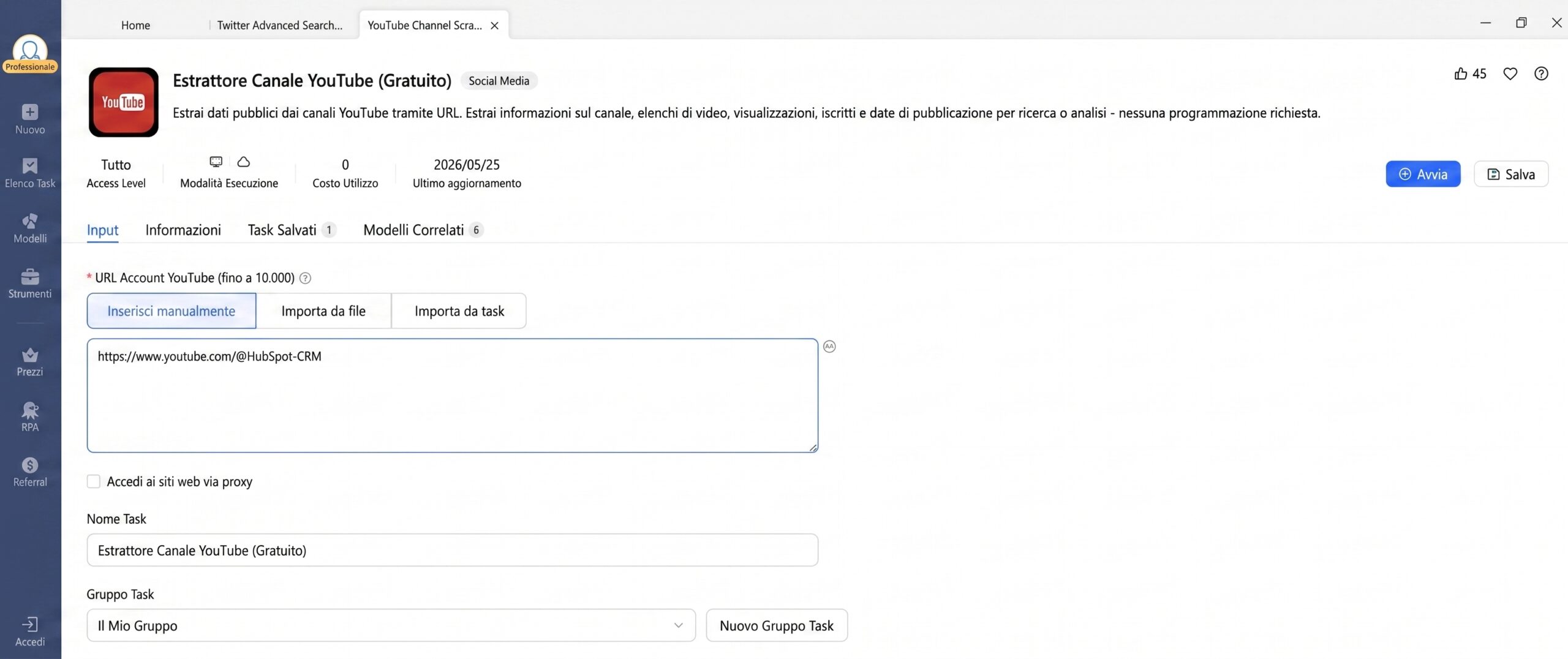Add template to favorites with heart icon

click(x=1510, y=74)
